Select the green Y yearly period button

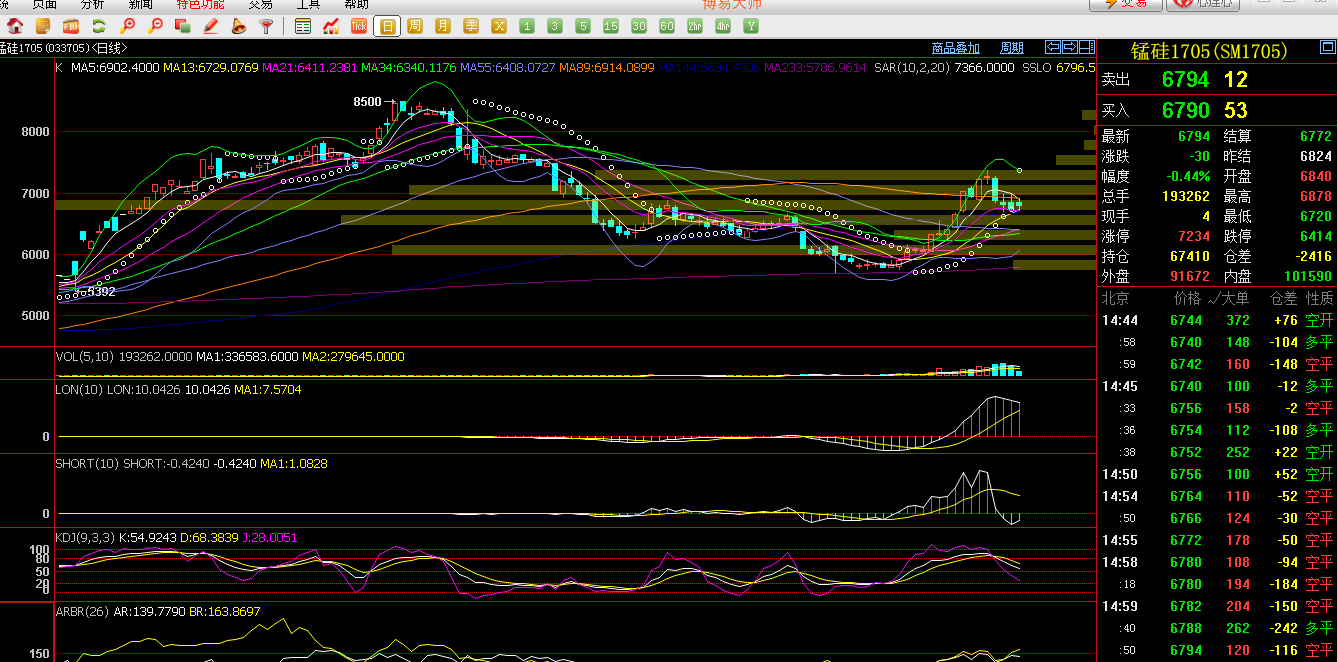click(x=751, y=26)
